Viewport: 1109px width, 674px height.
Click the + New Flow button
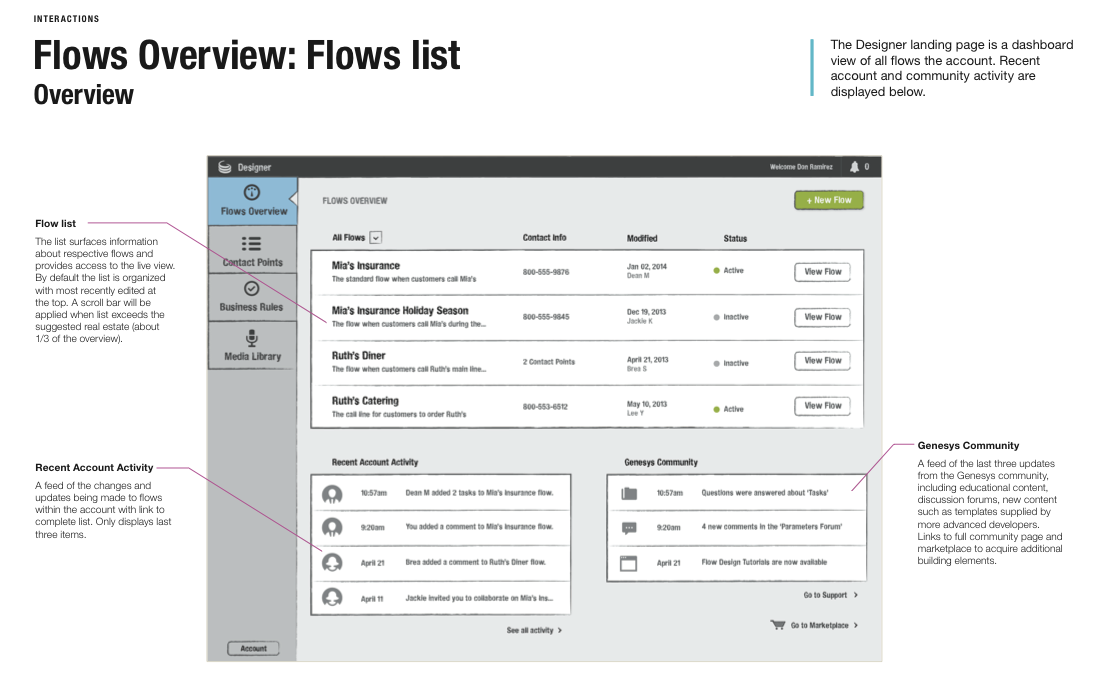tap(829, 200)
